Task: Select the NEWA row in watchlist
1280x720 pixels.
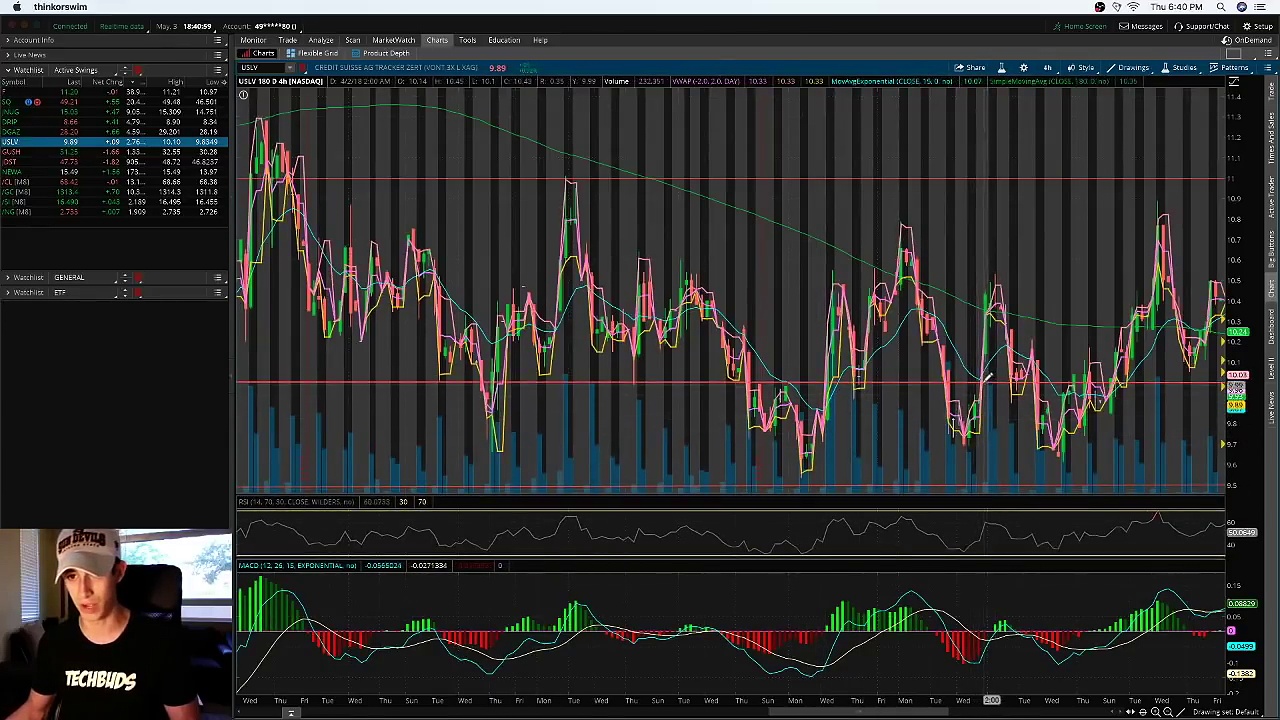Action: pos(113,172)
